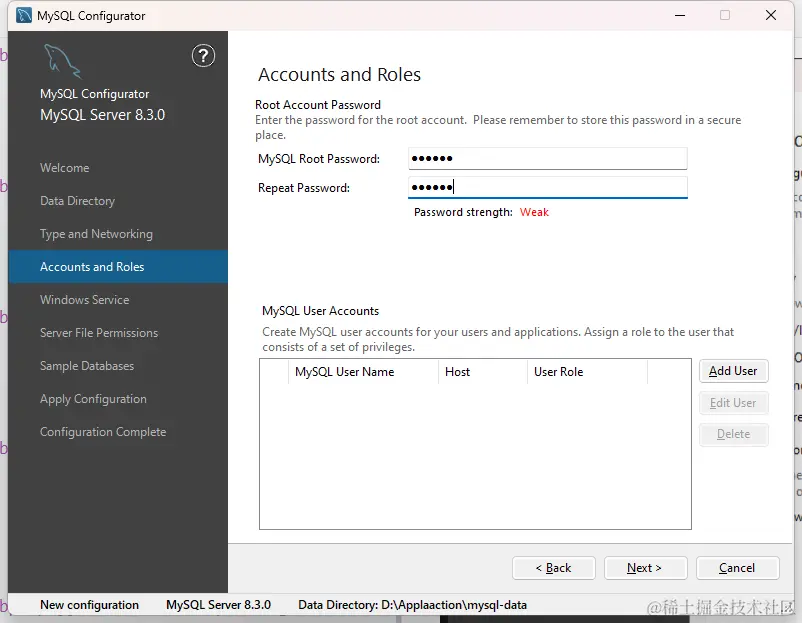Focus the Repeat Password field
Screen dimensions: 802x623
[548, 187]
